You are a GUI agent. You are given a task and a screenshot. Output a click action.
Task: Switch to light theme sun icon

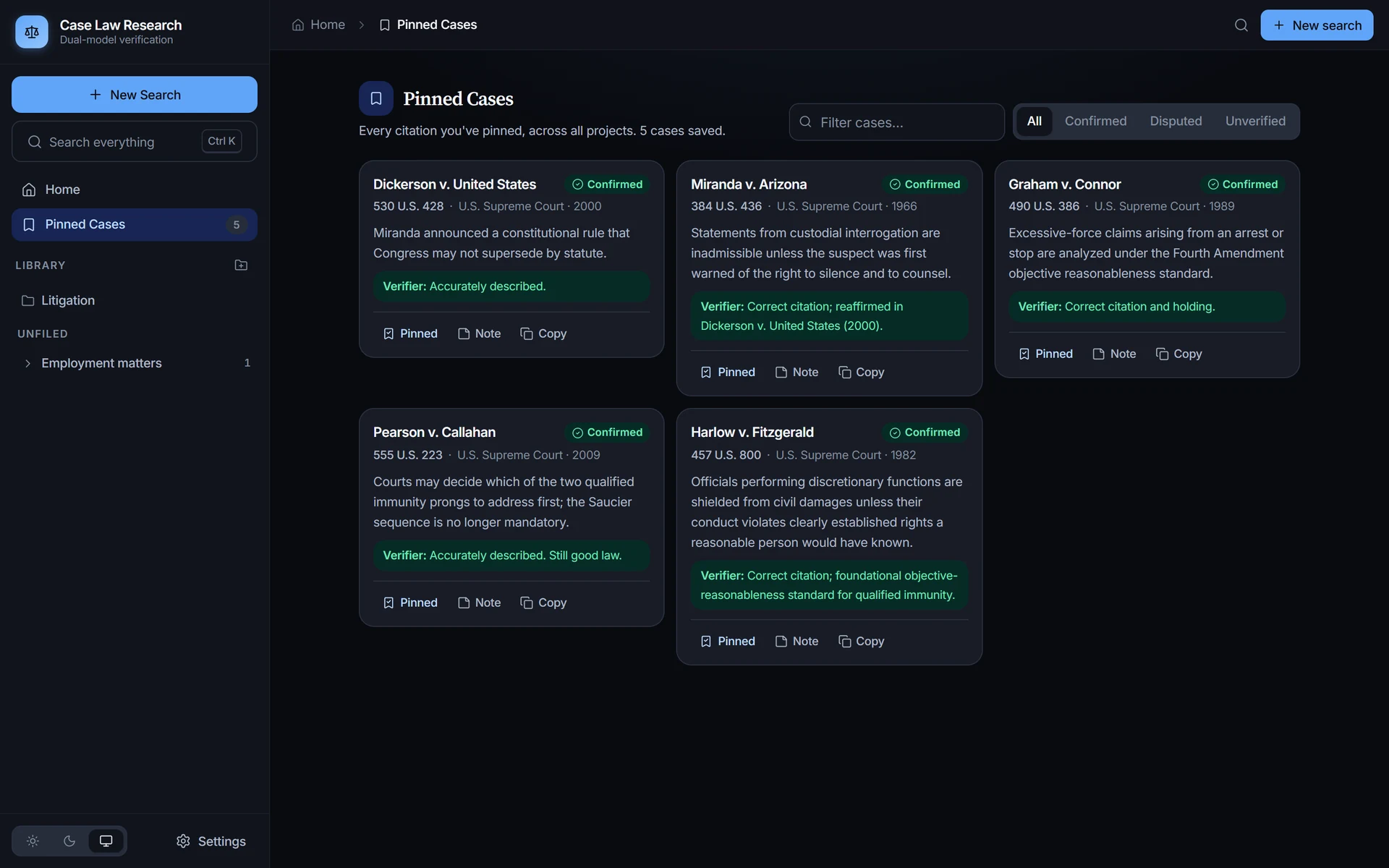coord(33,841)
